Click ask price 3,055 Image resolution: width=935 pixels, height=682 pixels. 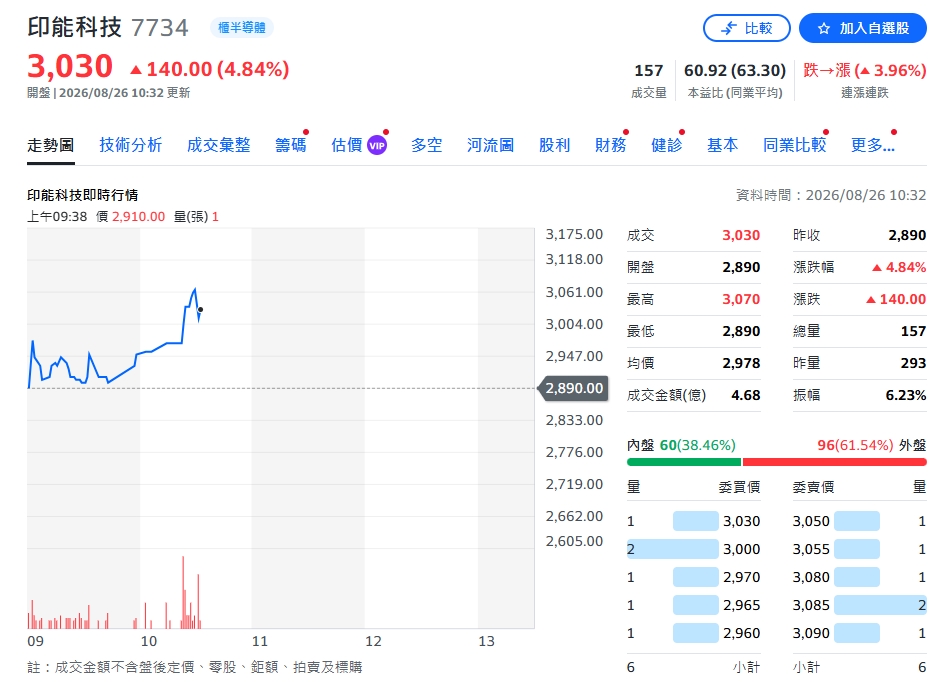811,549
